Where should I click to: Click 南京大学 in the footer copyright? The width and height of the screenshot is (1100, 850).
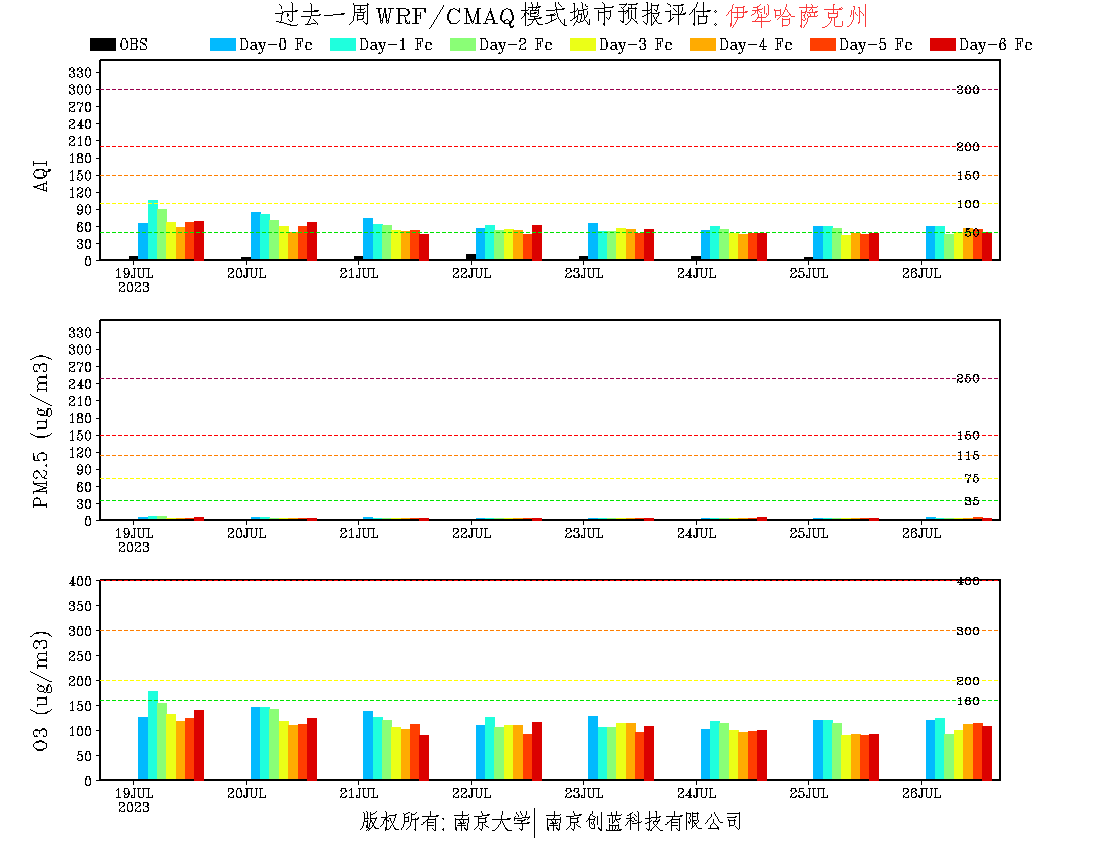(490, 822)
